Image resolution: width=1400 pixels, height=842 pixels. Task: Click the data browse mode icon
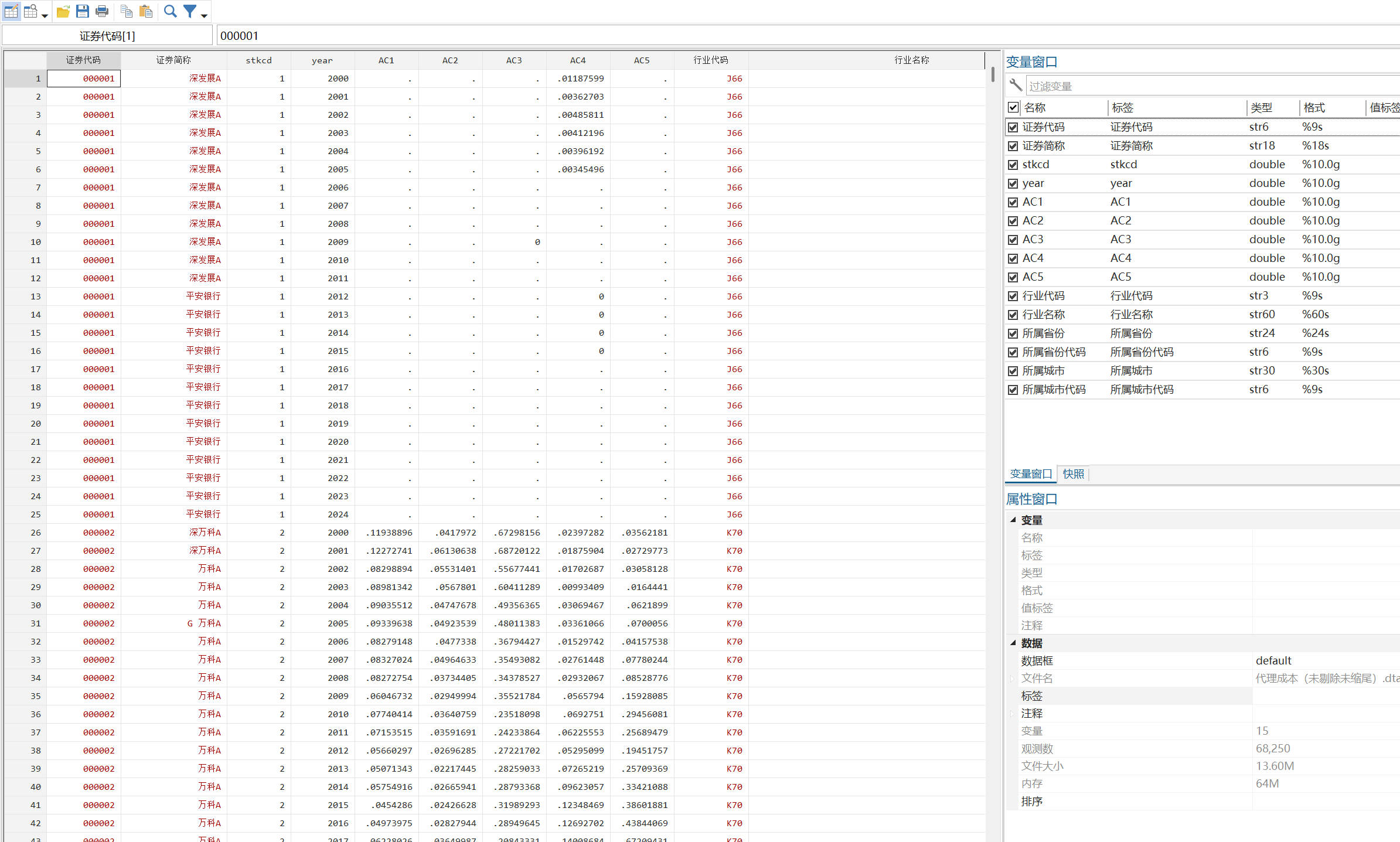pos(30,11)
